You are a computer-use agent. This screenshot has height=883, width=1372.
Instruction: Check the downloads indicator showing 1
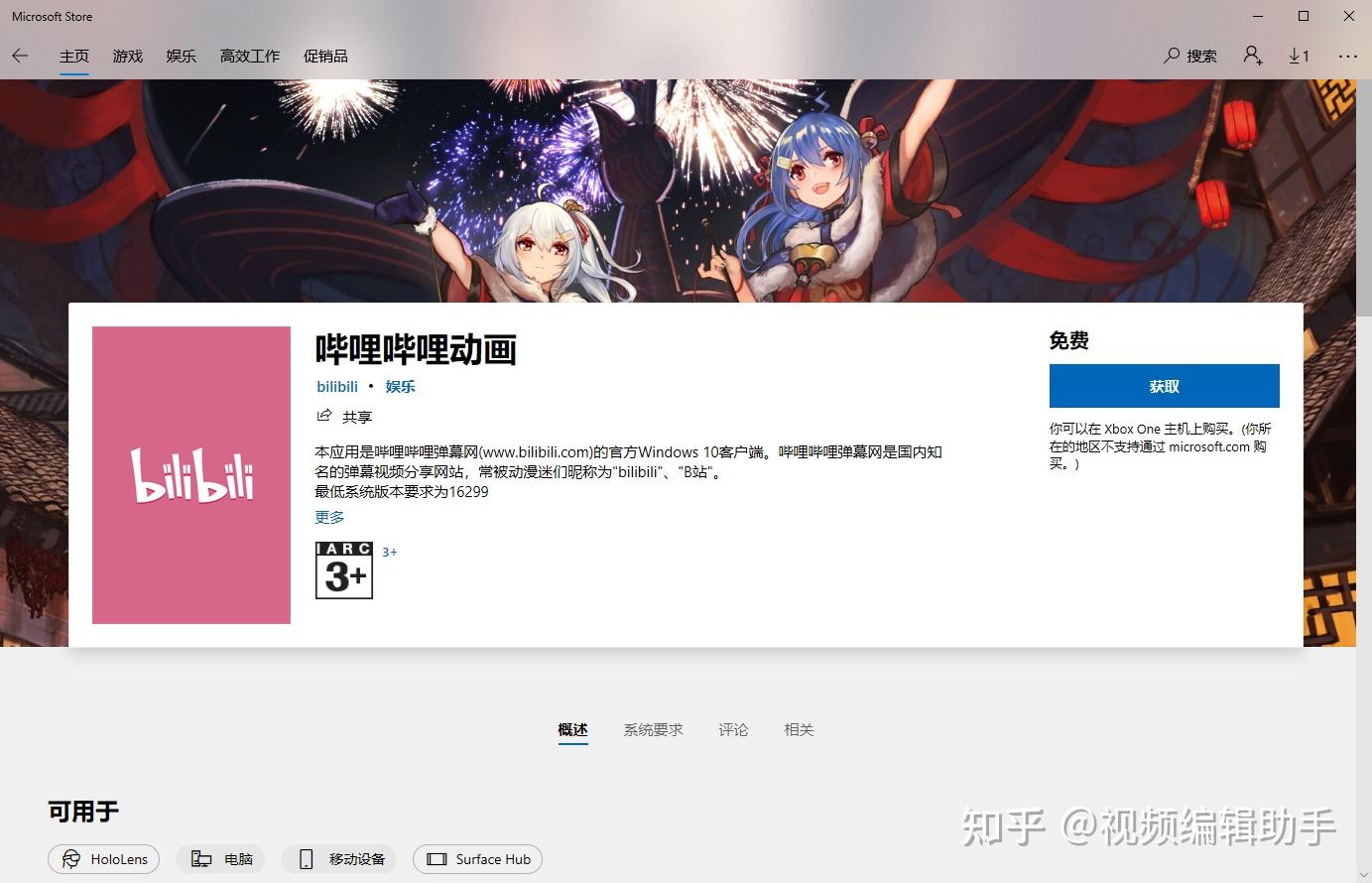[1299, 56]
